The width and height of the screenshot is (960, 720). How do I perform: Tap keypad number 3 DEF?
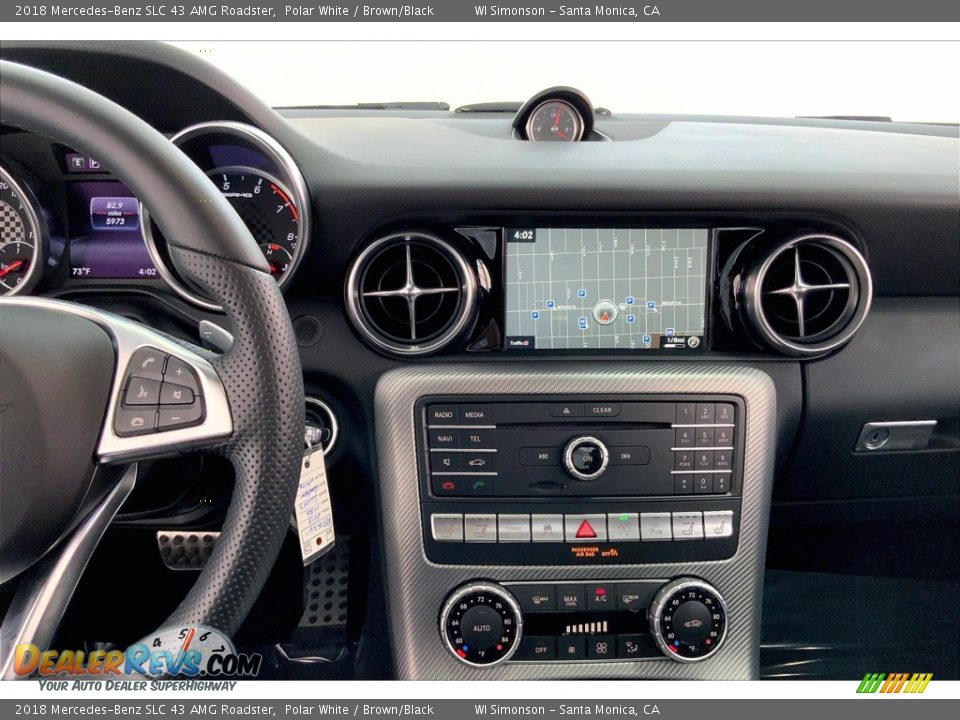coord(724,413)
